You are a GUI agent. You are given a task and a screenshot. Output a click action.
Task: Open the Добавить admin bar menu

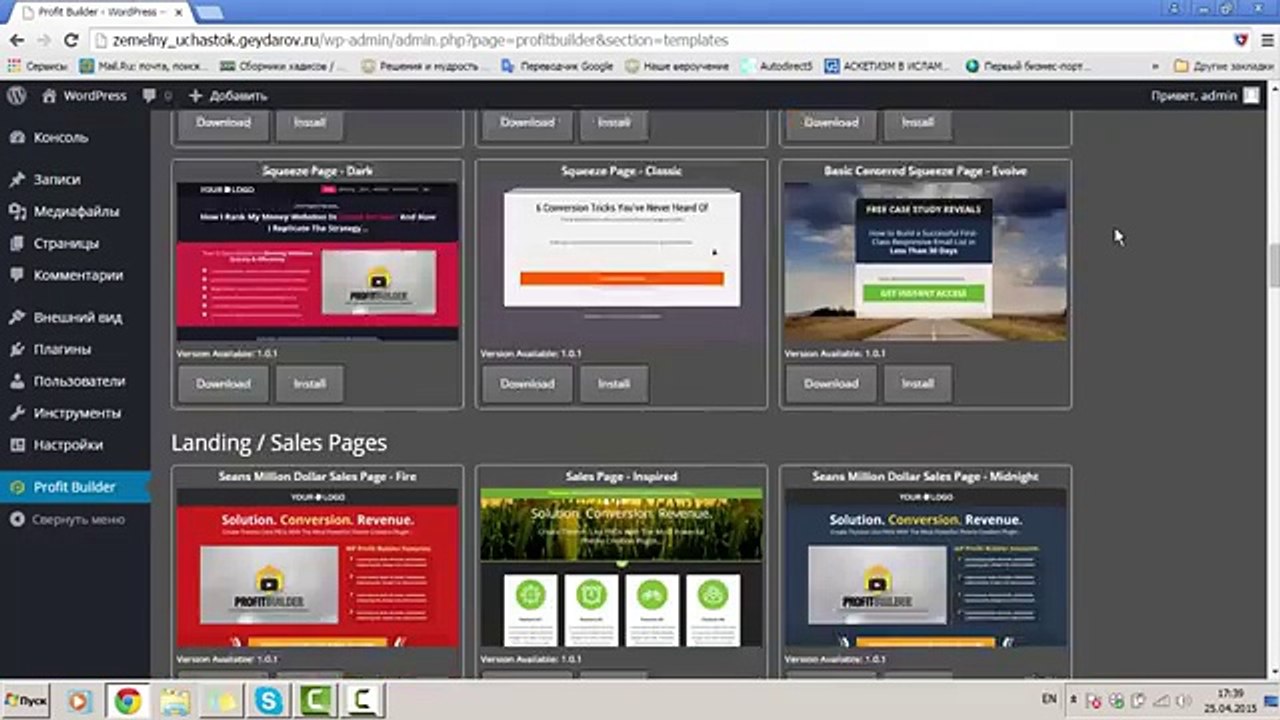point(227,96)
